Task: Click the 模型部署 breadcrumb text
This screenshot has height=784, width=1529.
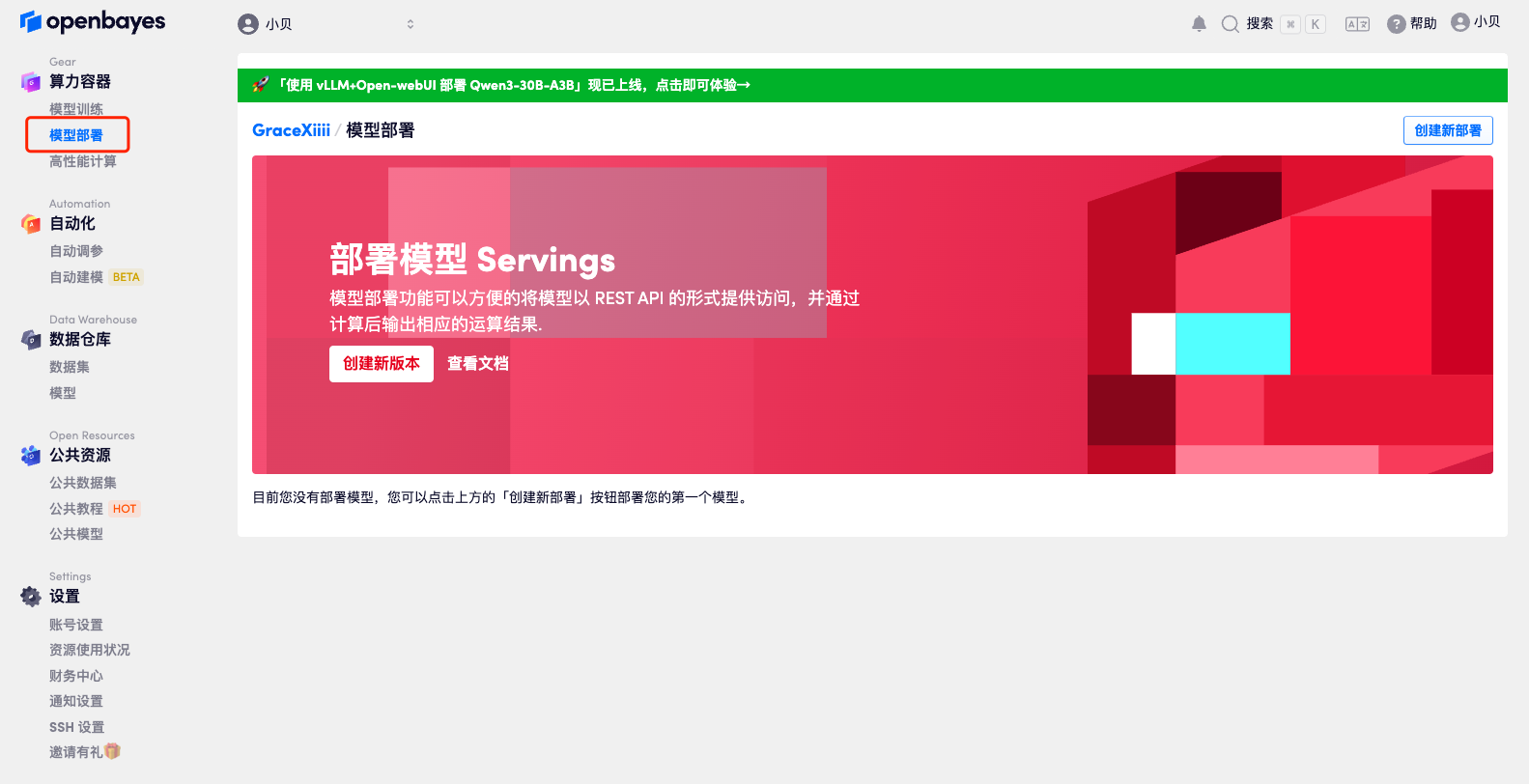Action: point(381,130)
